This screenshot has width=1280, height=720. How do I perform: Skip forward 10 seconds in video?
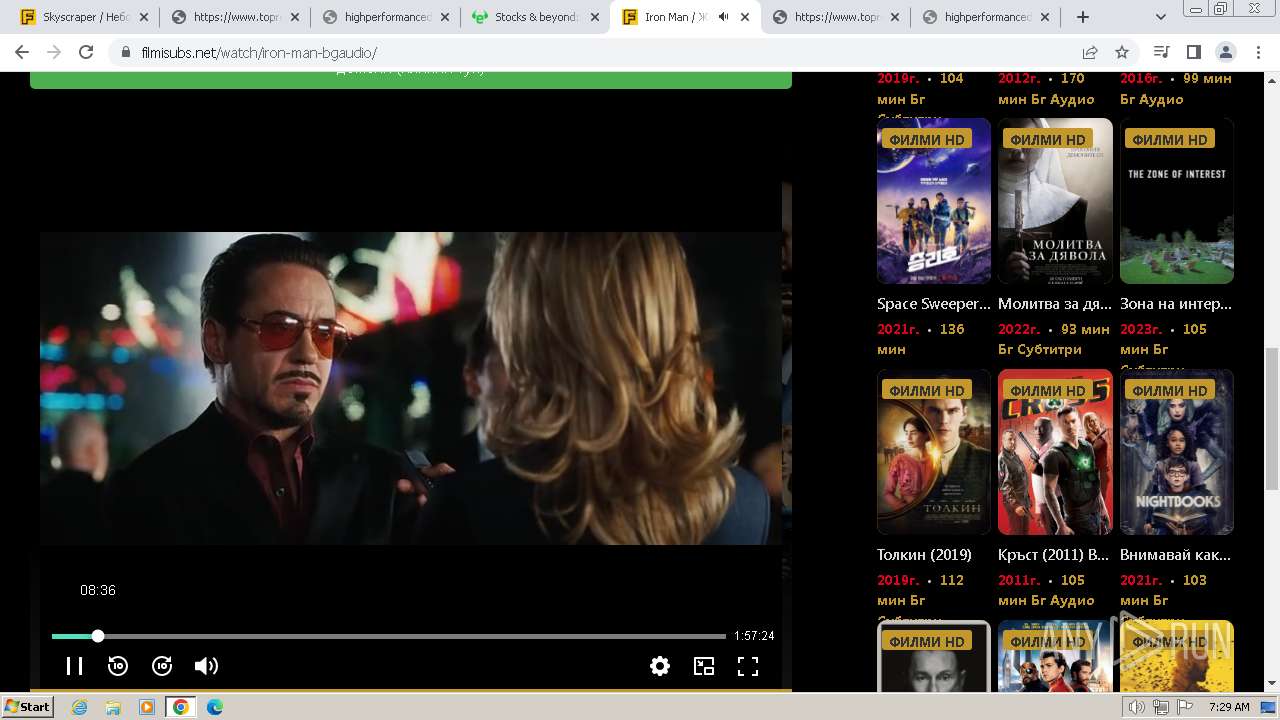[x=162, y=666]
